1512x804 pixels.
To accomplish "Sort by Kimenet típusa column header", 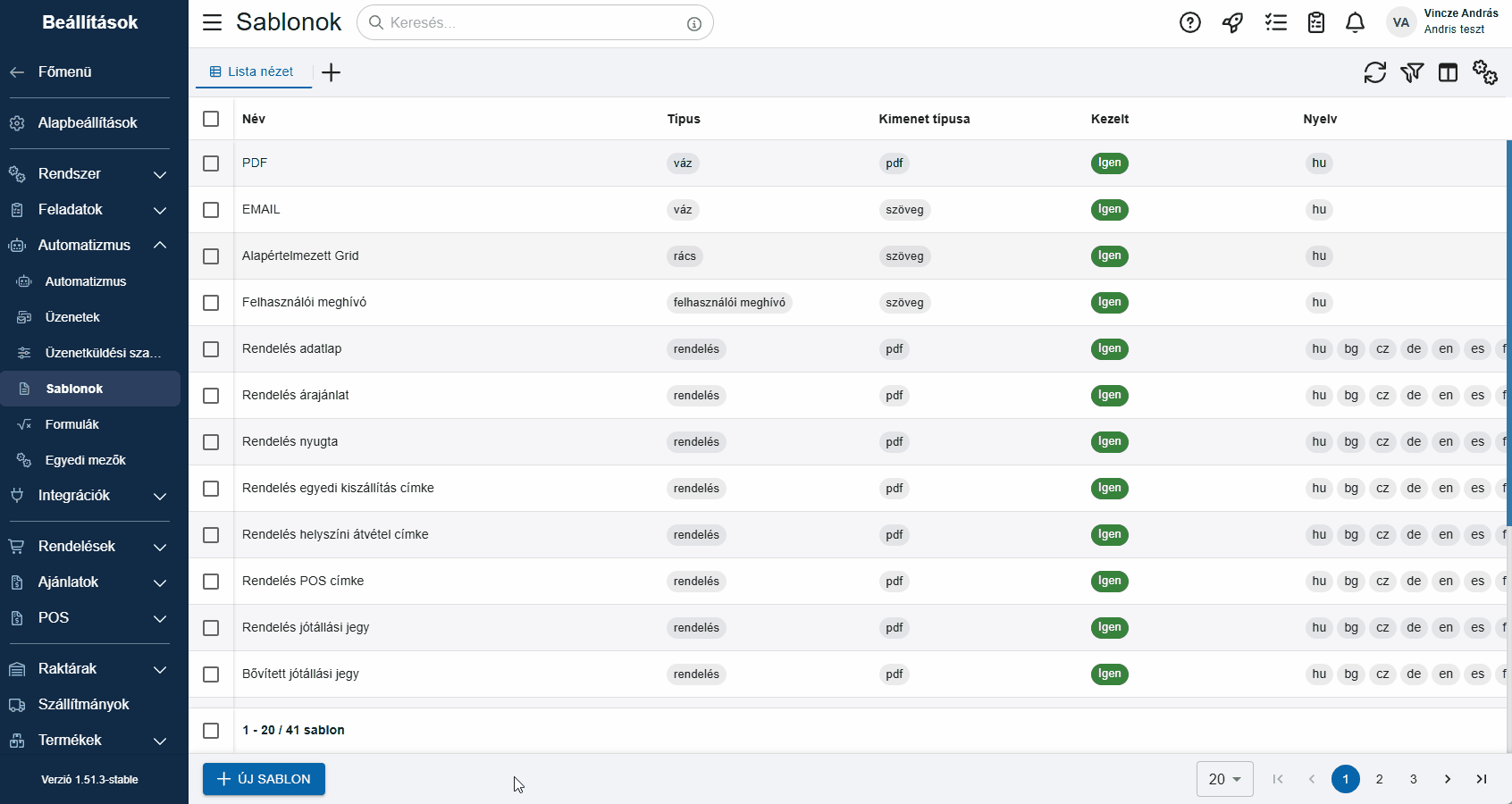I will coord(924,119).
